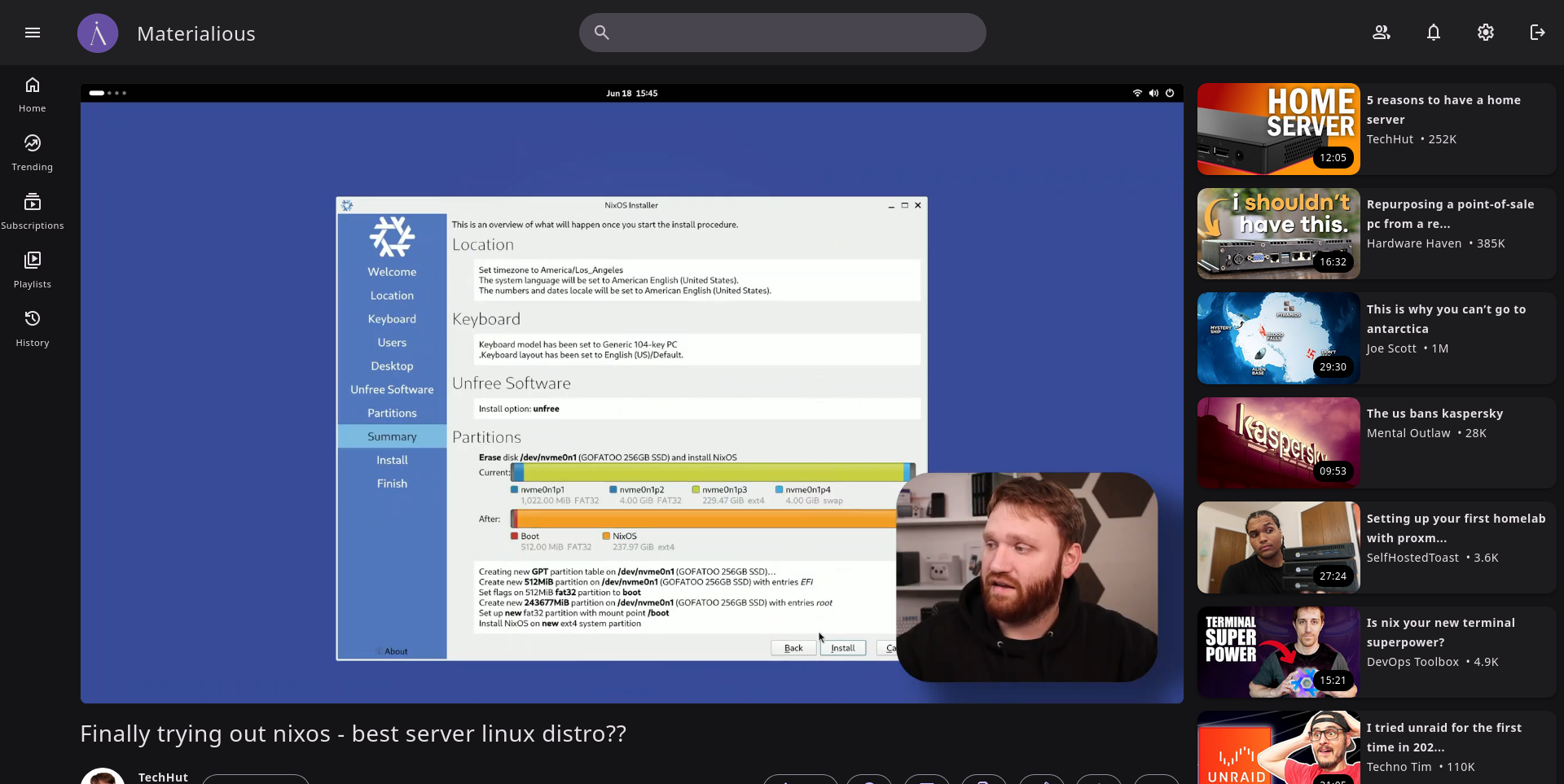Click TechHut channel avatar below the video

(x=103, y=777)
